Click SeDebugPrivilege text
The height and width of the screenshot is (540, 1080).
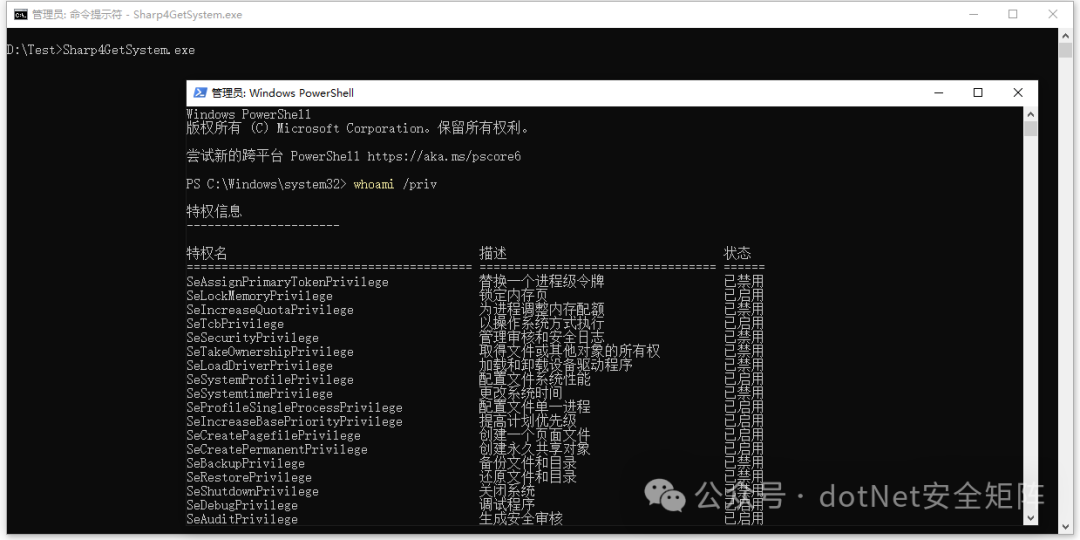tap(242, 506)
